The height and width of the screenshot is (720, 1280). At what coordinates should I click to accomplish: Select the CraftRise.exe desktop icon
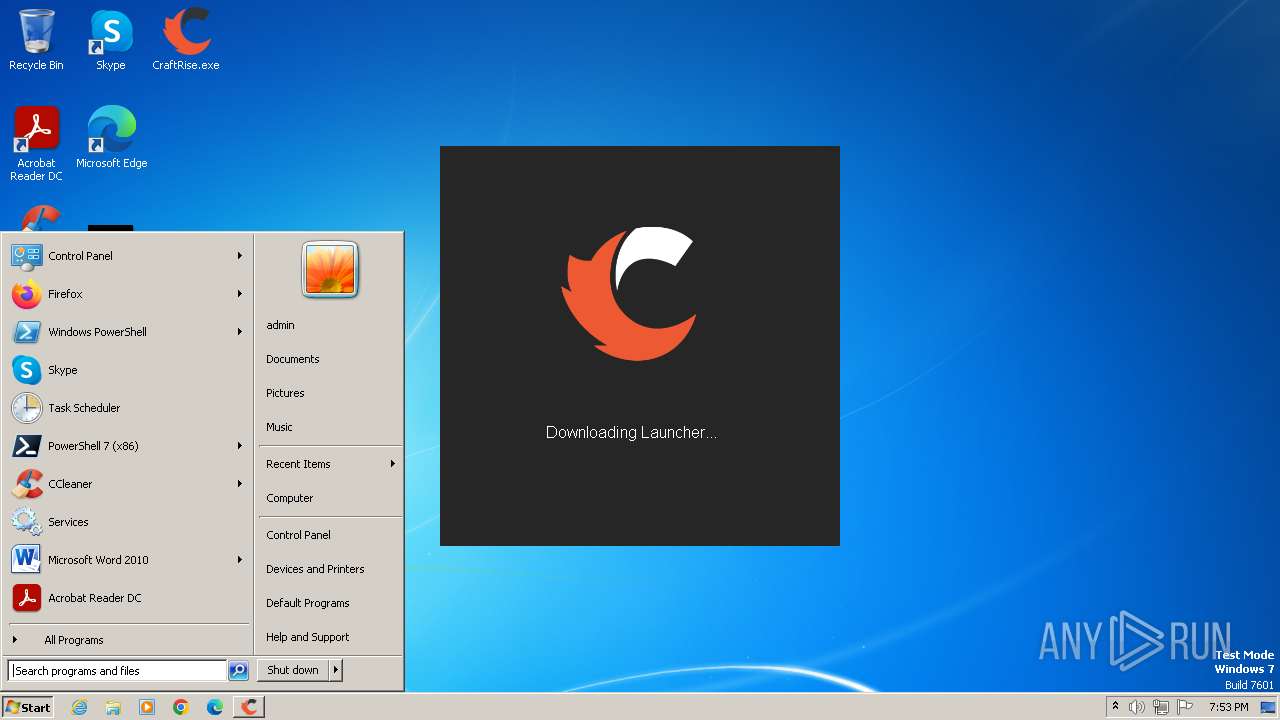(x=186, y=40)
